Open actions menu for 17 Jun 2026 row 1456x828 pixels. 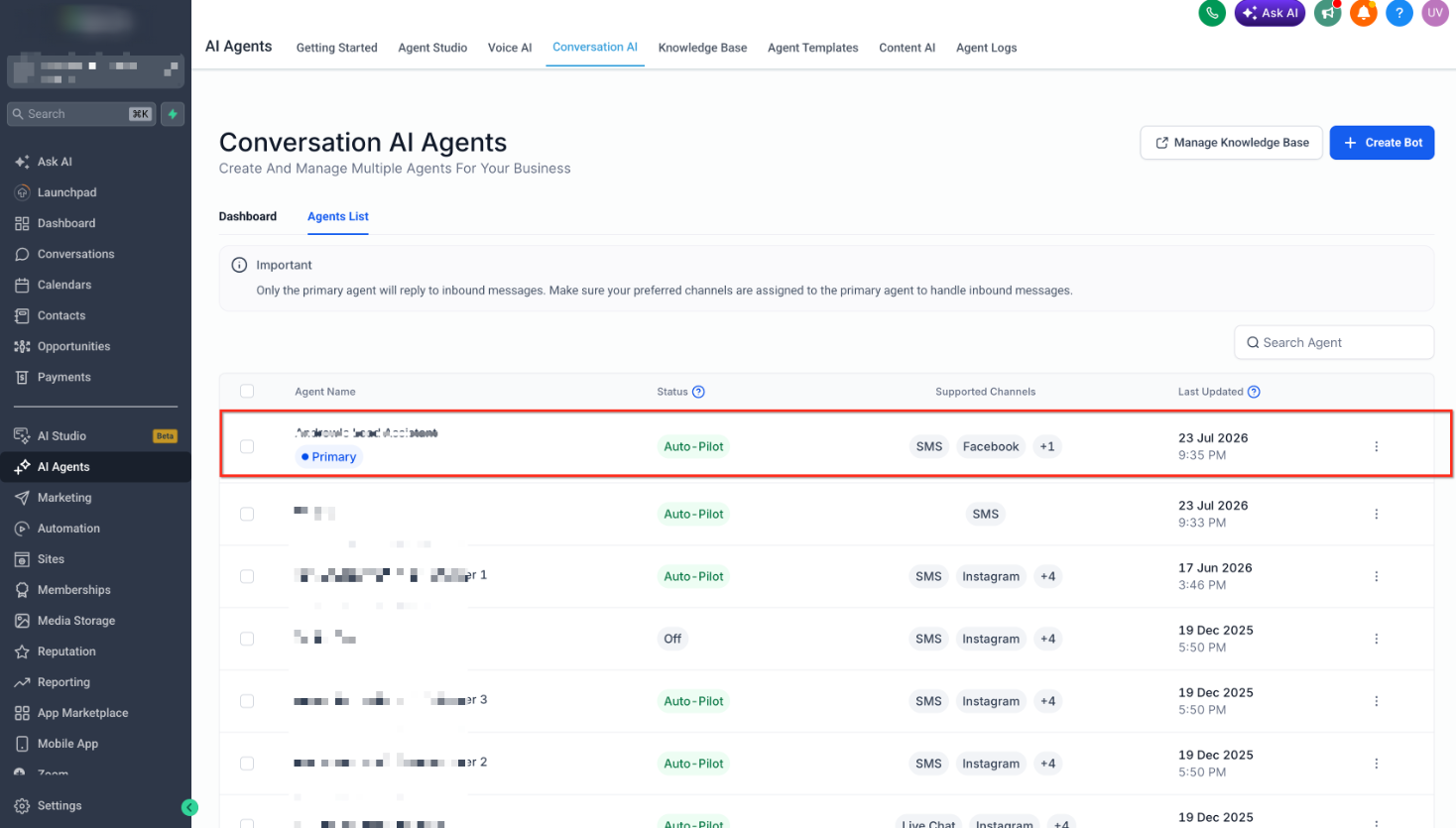[x=1377, y=576]
